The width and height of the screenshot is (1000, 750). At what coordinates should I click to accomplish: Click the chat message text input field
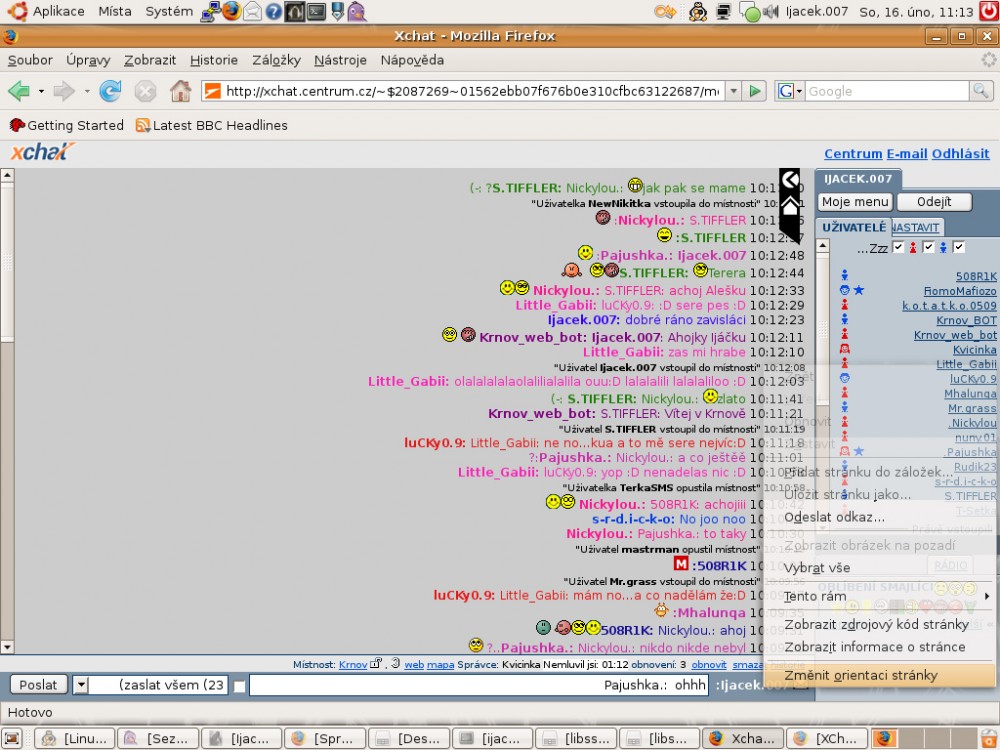pyautogui.click(x=480, y=685)
